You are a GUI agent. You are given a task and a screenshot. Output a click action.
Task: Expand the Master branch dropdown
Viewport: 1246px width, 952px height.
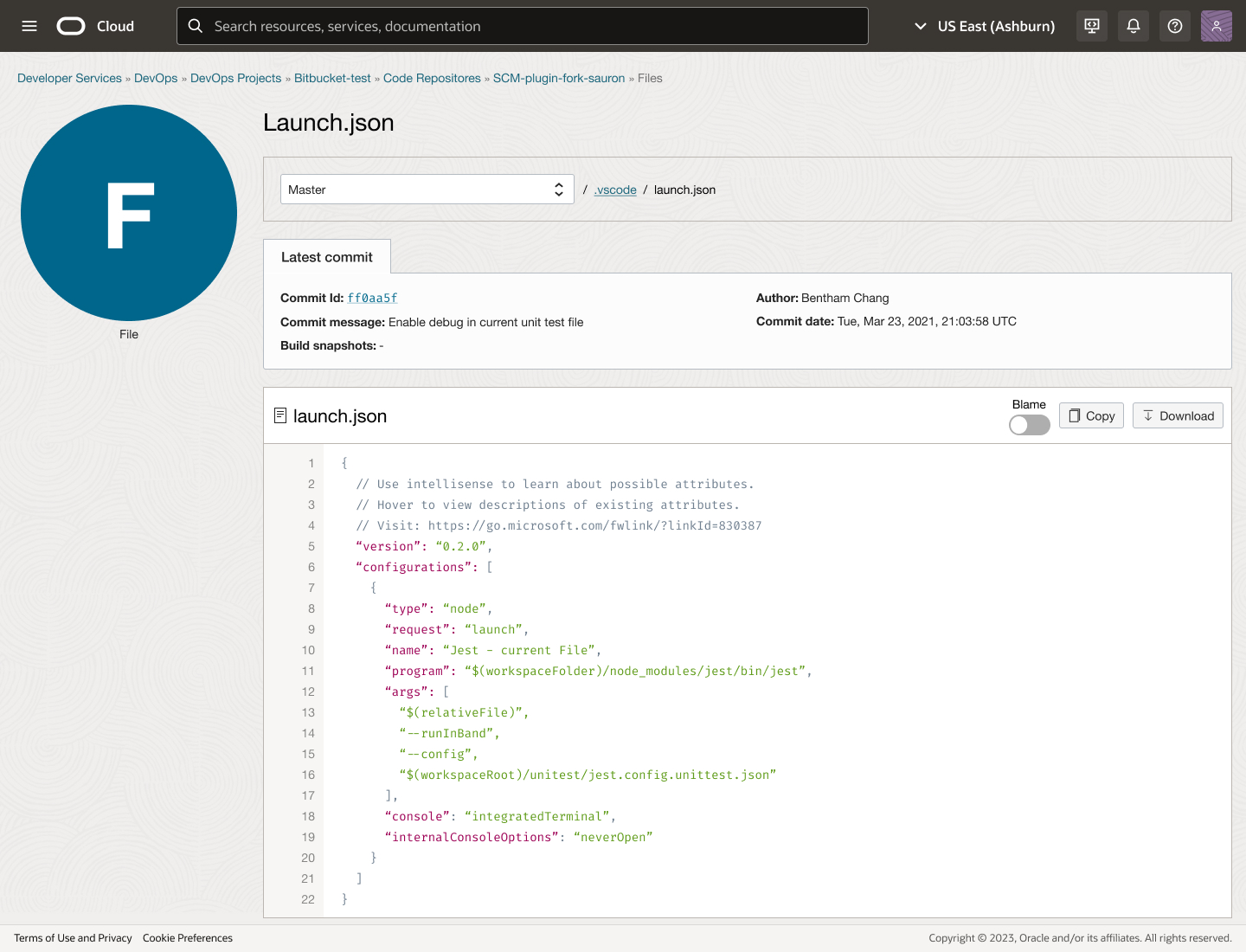coord(427,190)
